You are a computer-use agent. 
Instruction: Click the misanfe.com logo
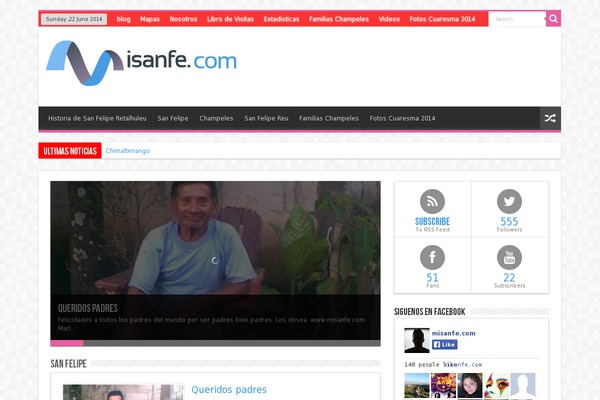141,63
